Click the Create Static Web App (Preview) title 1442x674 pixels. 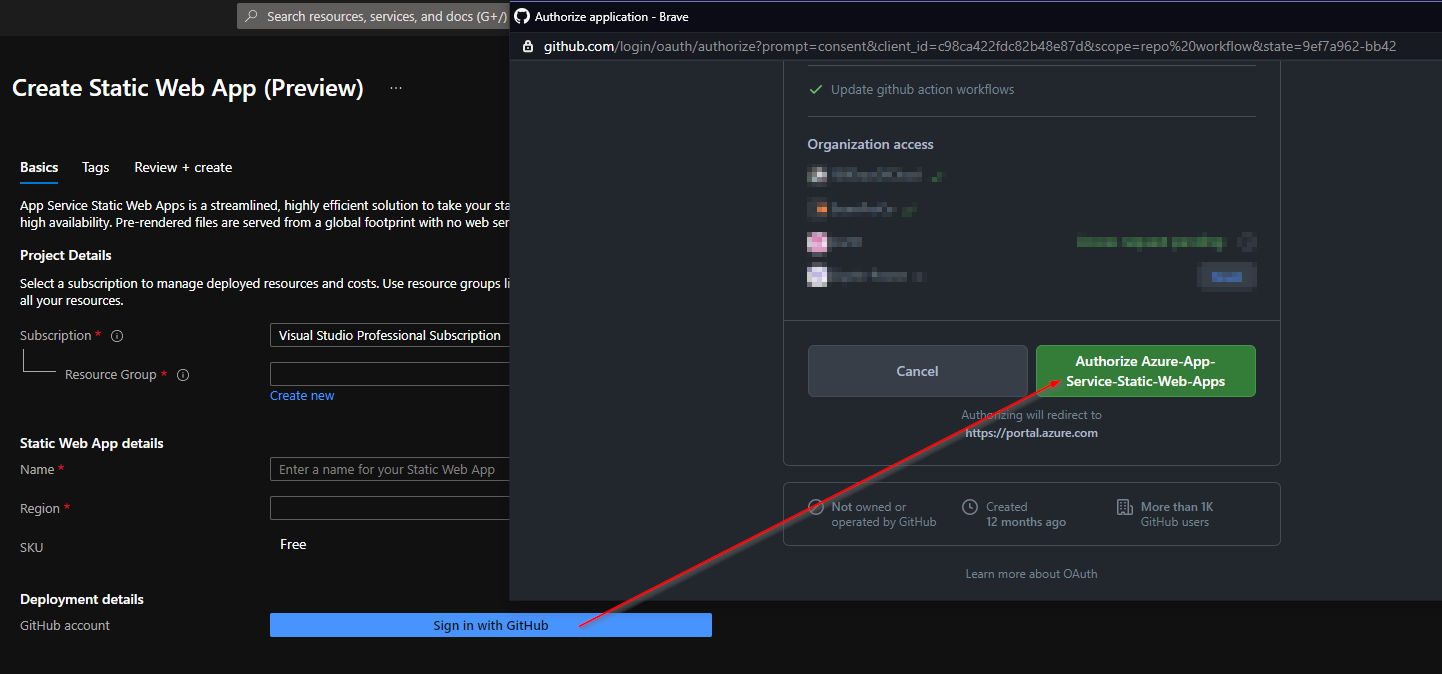[x=188, y=88]
